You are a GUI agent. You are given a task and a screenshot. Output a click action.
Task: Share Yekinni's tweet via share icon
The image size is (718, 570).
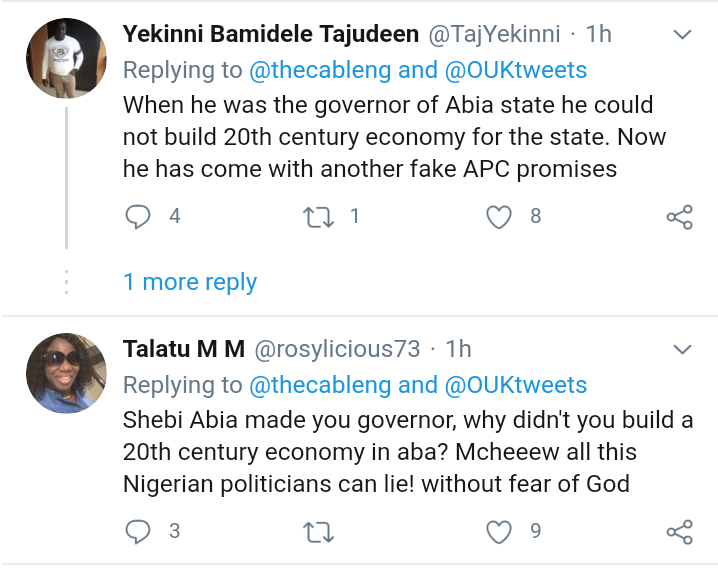[680, 217]
